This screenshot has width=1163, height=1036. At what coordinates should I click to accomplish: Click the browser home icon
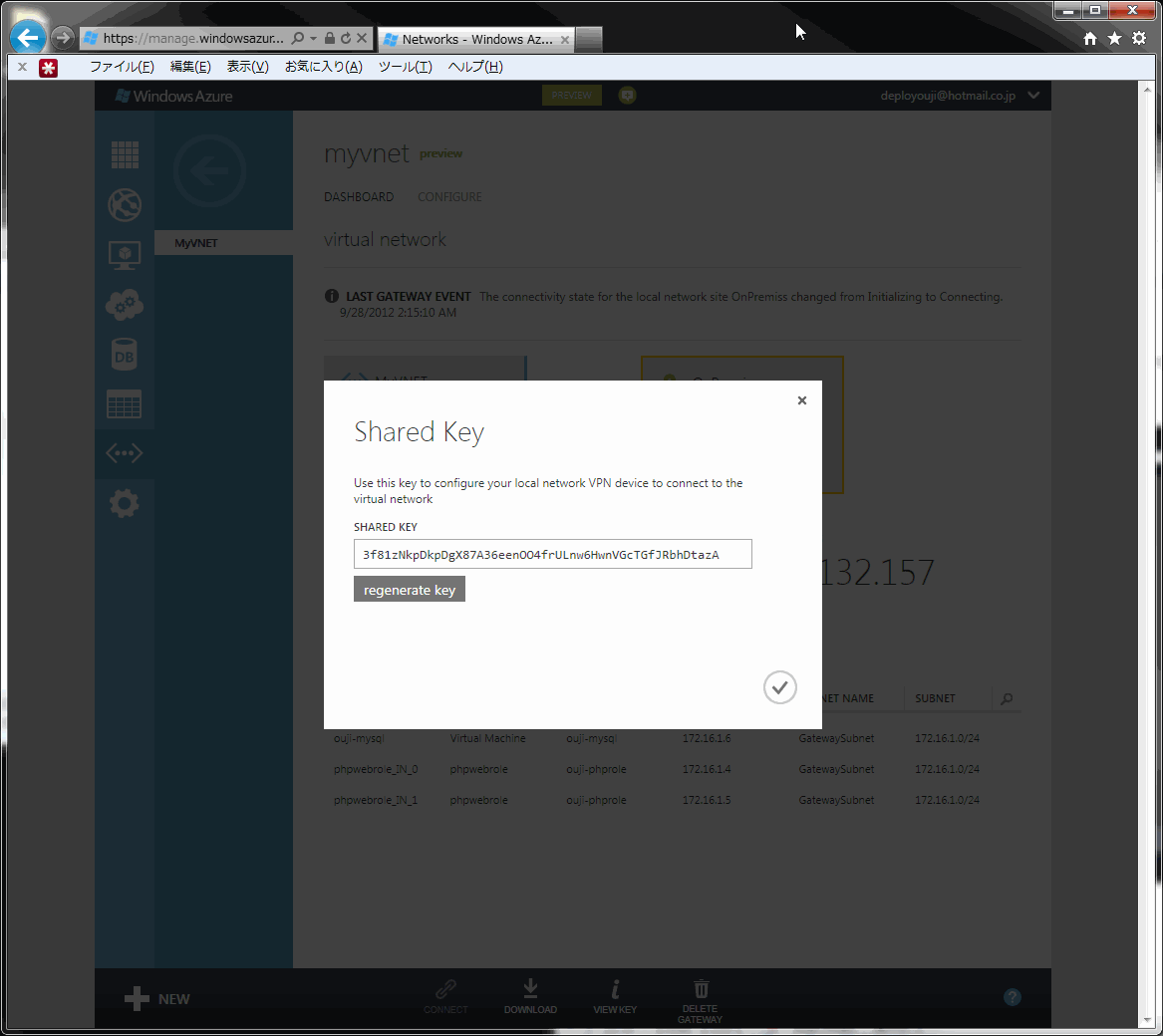1089,39
